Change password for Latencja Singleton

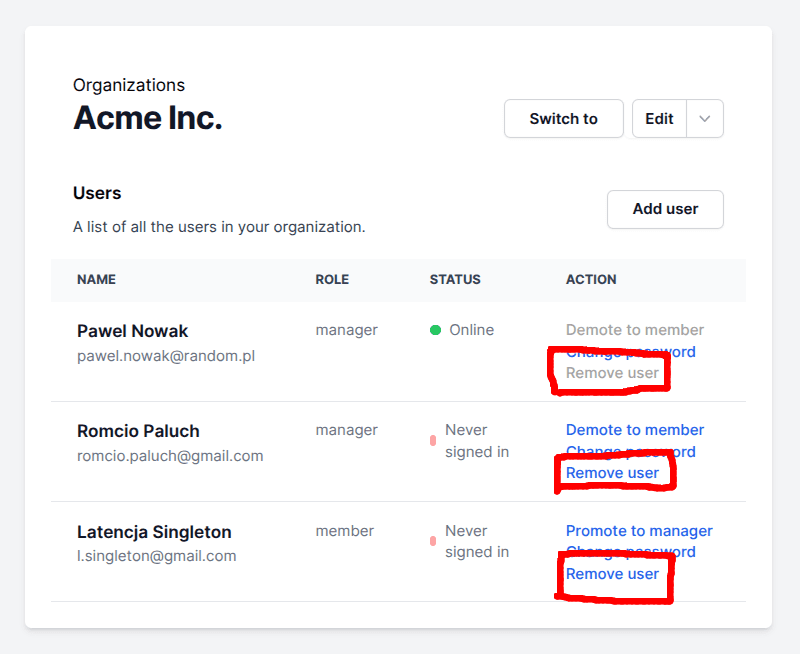[630, 552]
